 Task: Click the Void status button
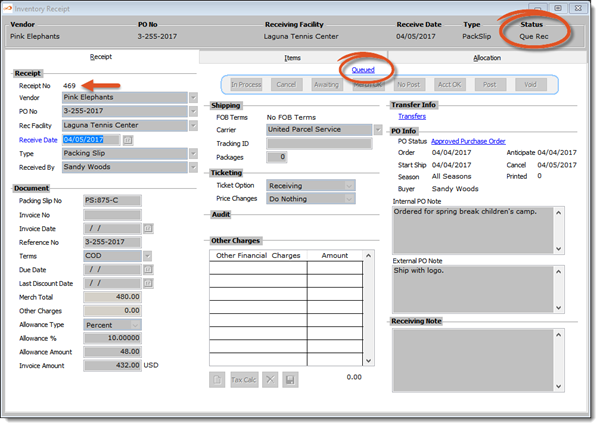point(531,85)
